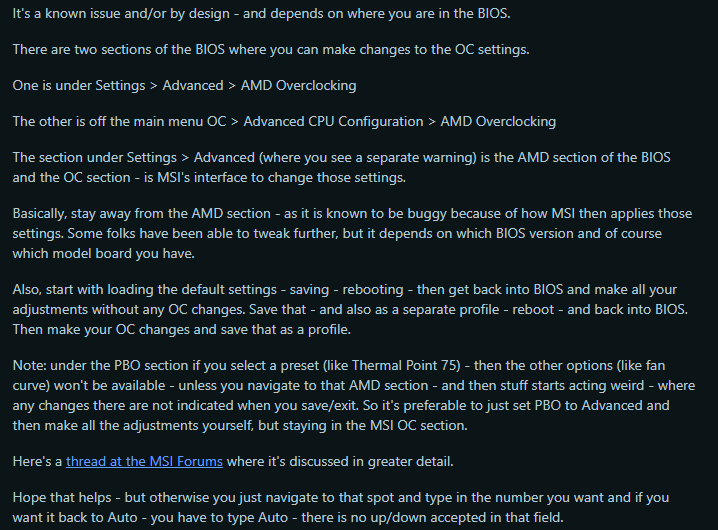Click the sentence "It's a known issue and/or by design"
Screen dimensions: 718x530
(121, 13)
